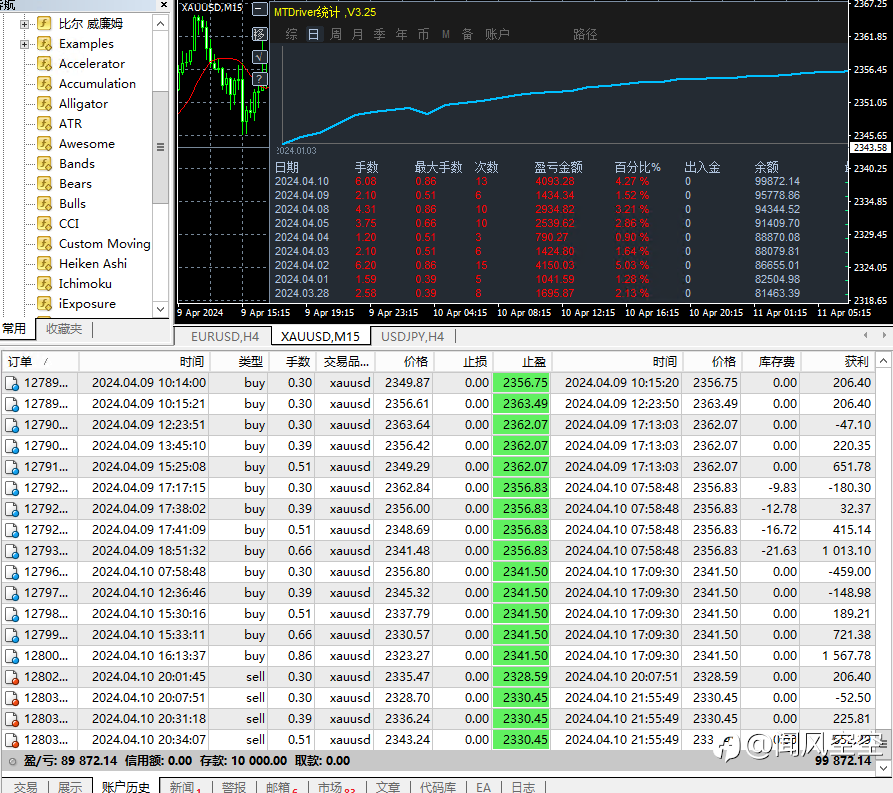Sort history by 订单 column header
The height and width of the screenshot is (793, 893).
(40, 362)
